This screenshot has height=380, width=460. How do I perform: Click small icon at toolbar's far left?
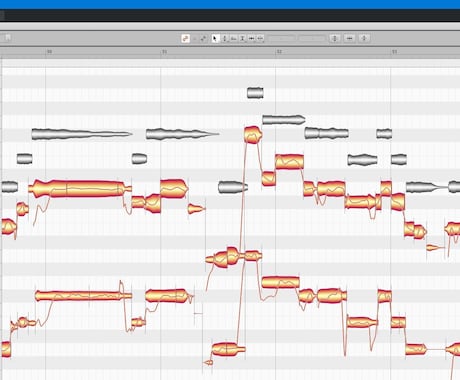pos(7,38)
